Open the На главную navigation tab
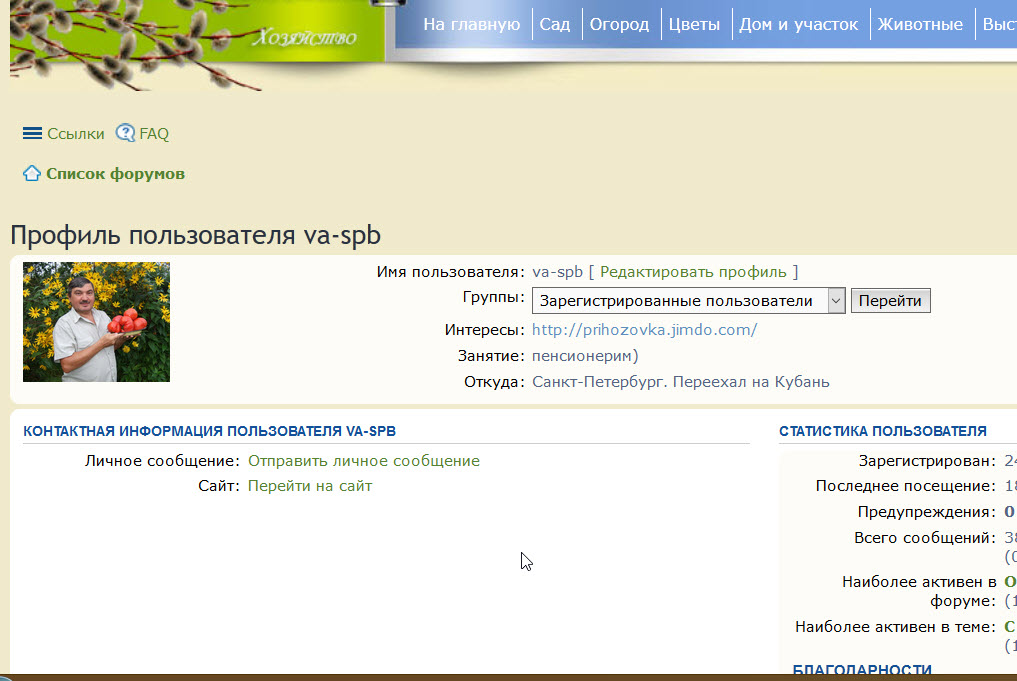 (x=471, y=25)
